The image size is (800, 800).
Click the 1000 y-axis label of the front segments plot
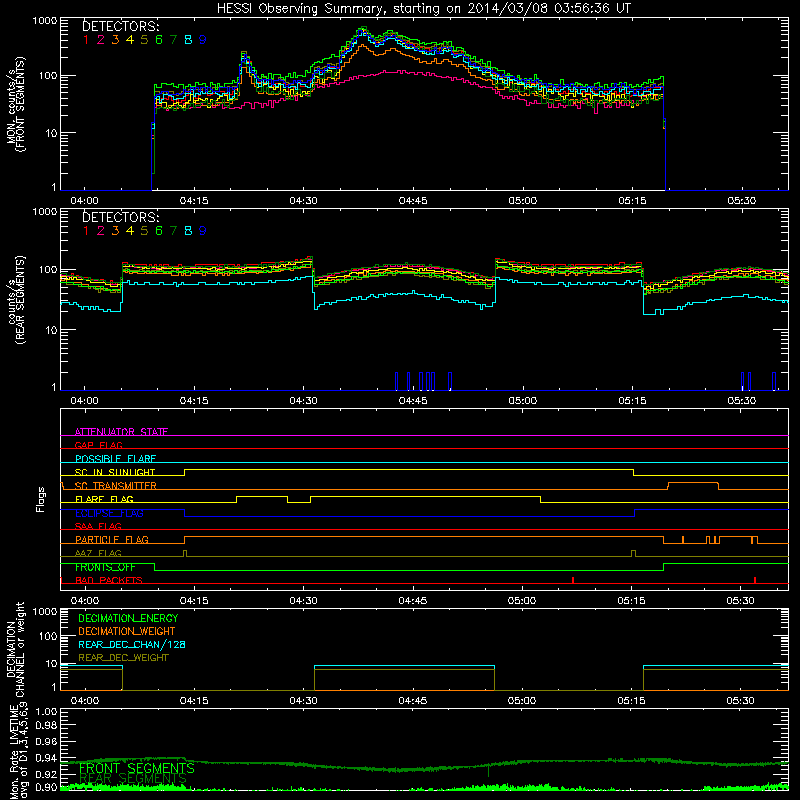click(x=45, y=21)
